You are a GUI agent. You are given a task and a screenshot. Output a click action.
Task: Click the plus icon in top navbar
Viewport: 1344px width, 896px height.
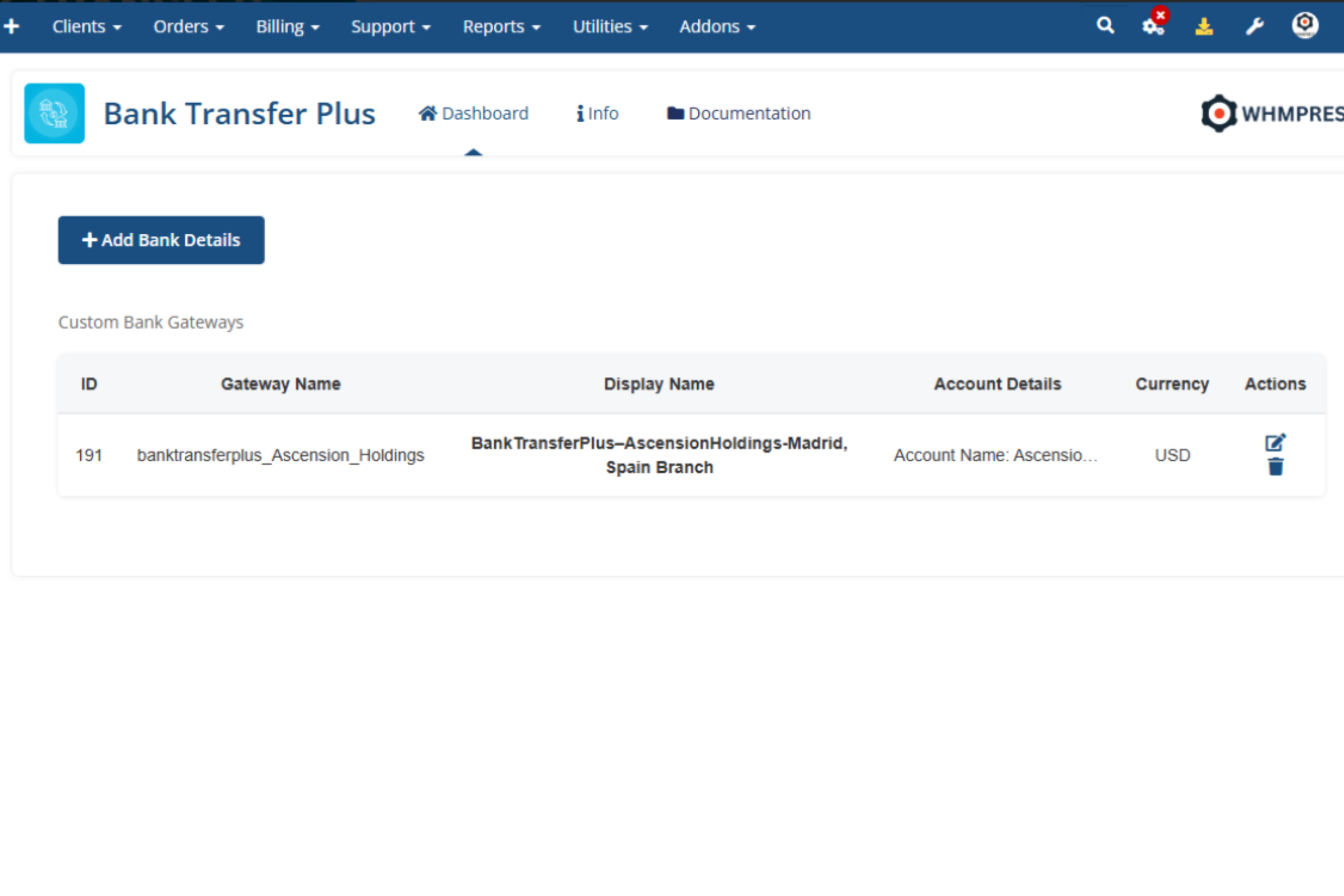(11, 26)
